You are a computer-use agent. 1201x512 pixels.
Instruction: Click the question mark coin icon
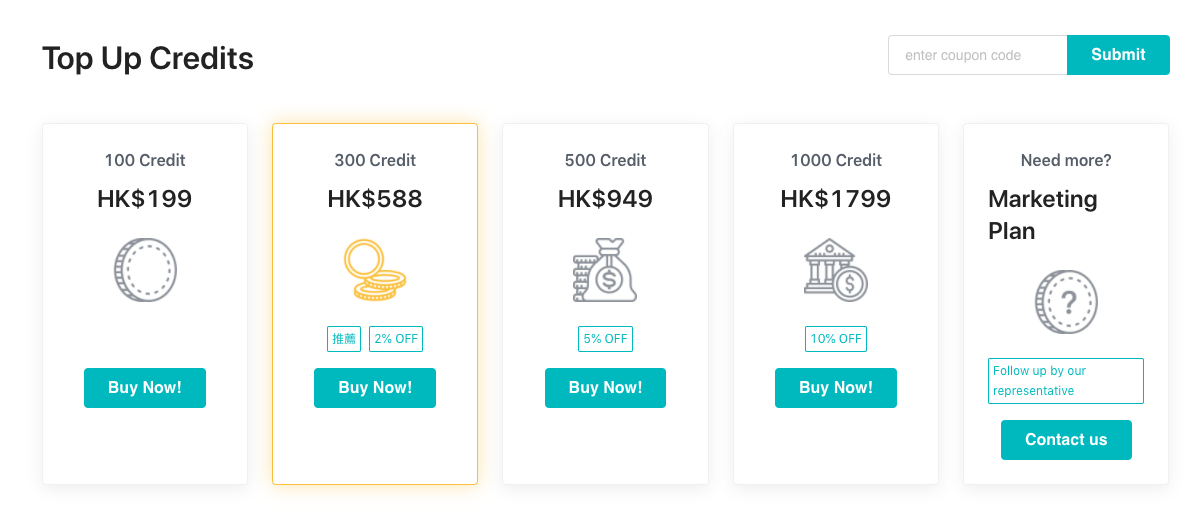[x=1066, y=302]
